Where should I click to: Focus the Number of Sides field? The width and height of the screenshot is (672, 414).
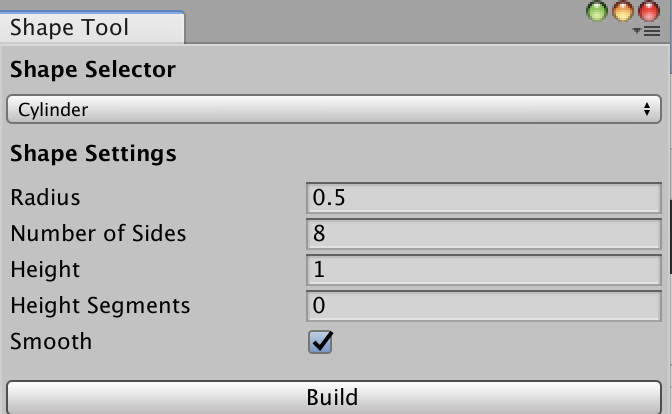(x=483, y=234)
